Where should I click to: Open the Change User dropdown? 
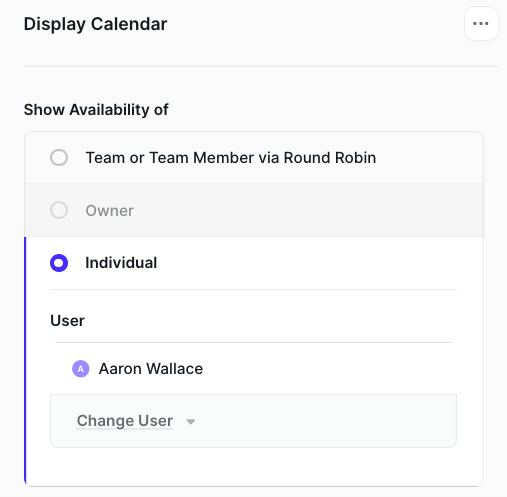(x=253, y=421)
